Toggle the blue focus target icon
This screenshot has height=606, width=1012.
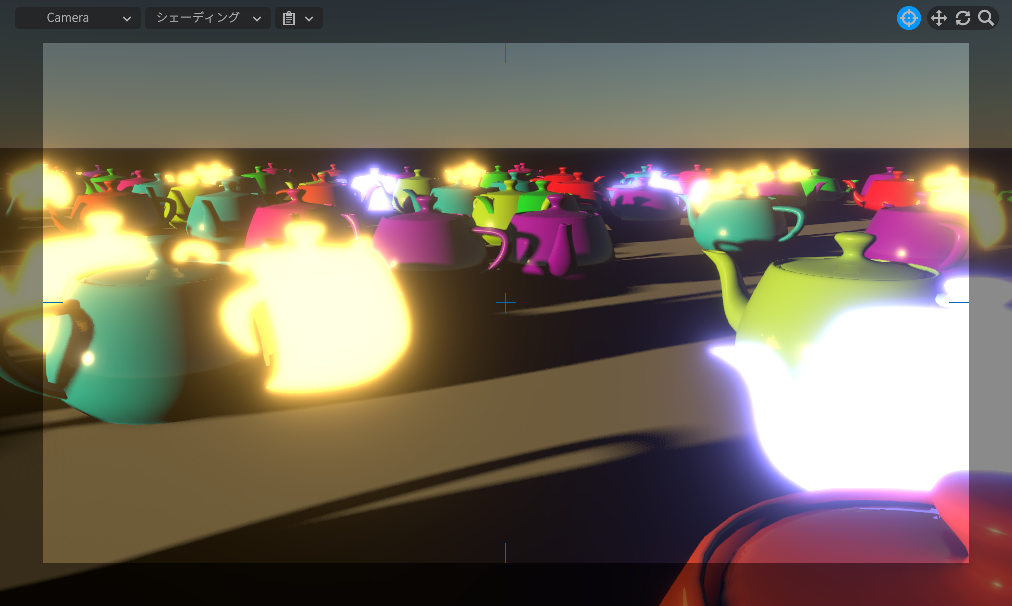(908, 18)
